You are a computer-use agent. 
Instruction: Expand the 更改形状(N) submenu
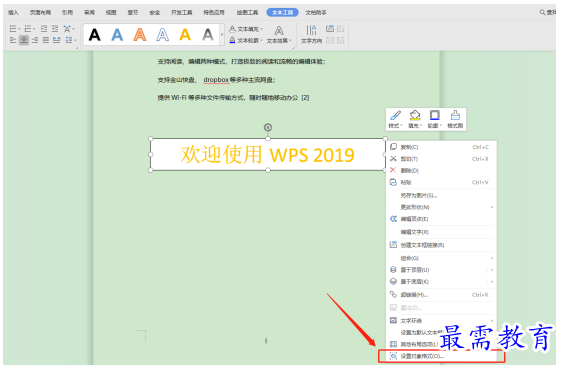442,207
